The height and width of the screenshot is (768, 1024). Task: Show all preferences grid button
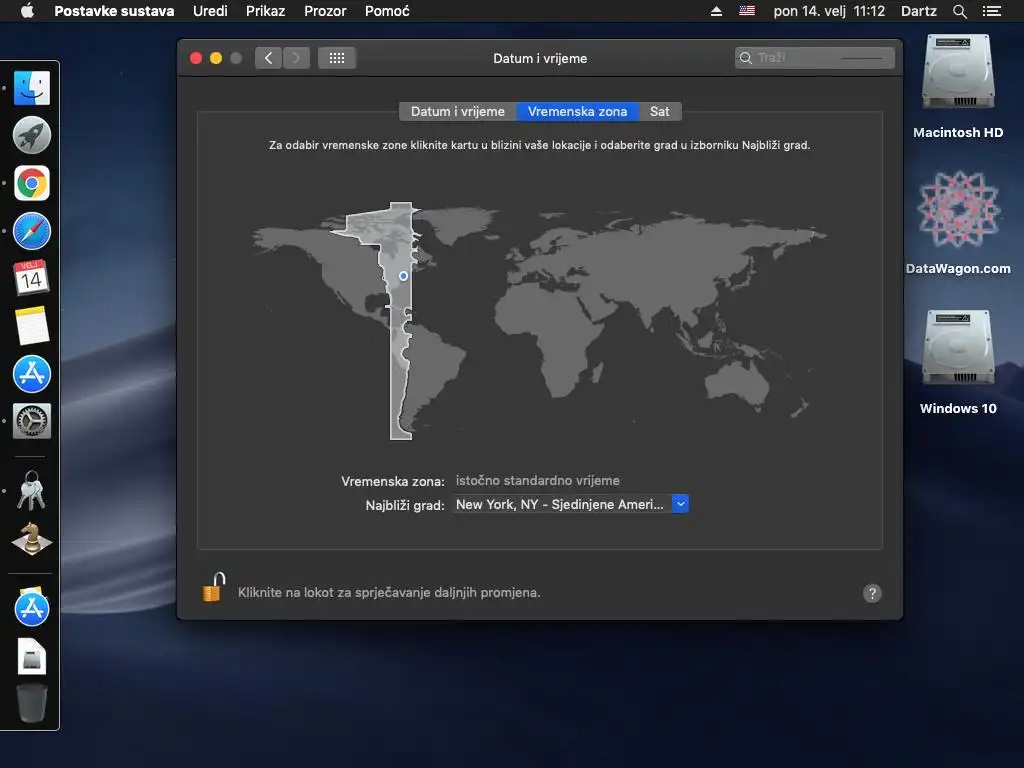(337, 58)
